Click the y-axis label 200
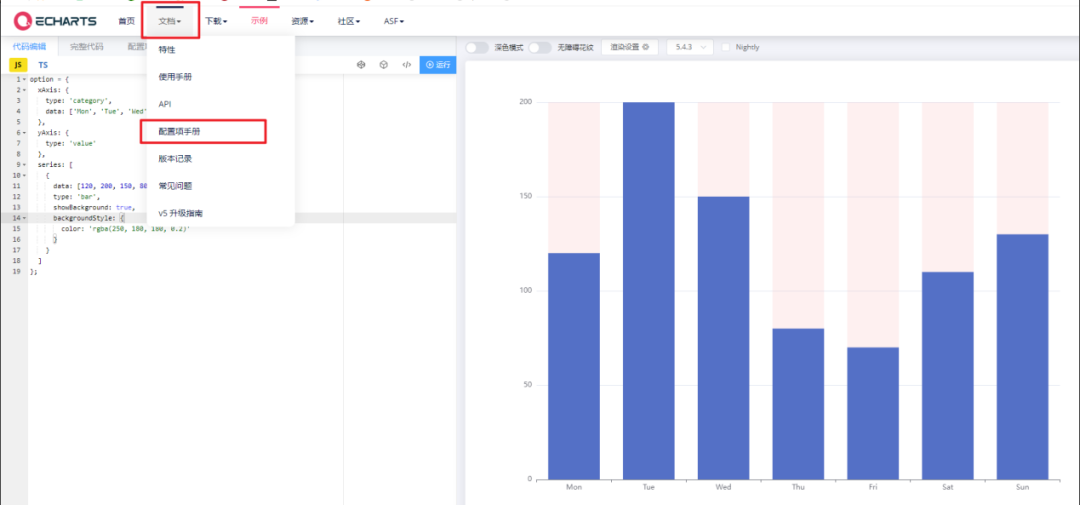This screenshot has height=505, width=1080. click(x=526, y=102)
